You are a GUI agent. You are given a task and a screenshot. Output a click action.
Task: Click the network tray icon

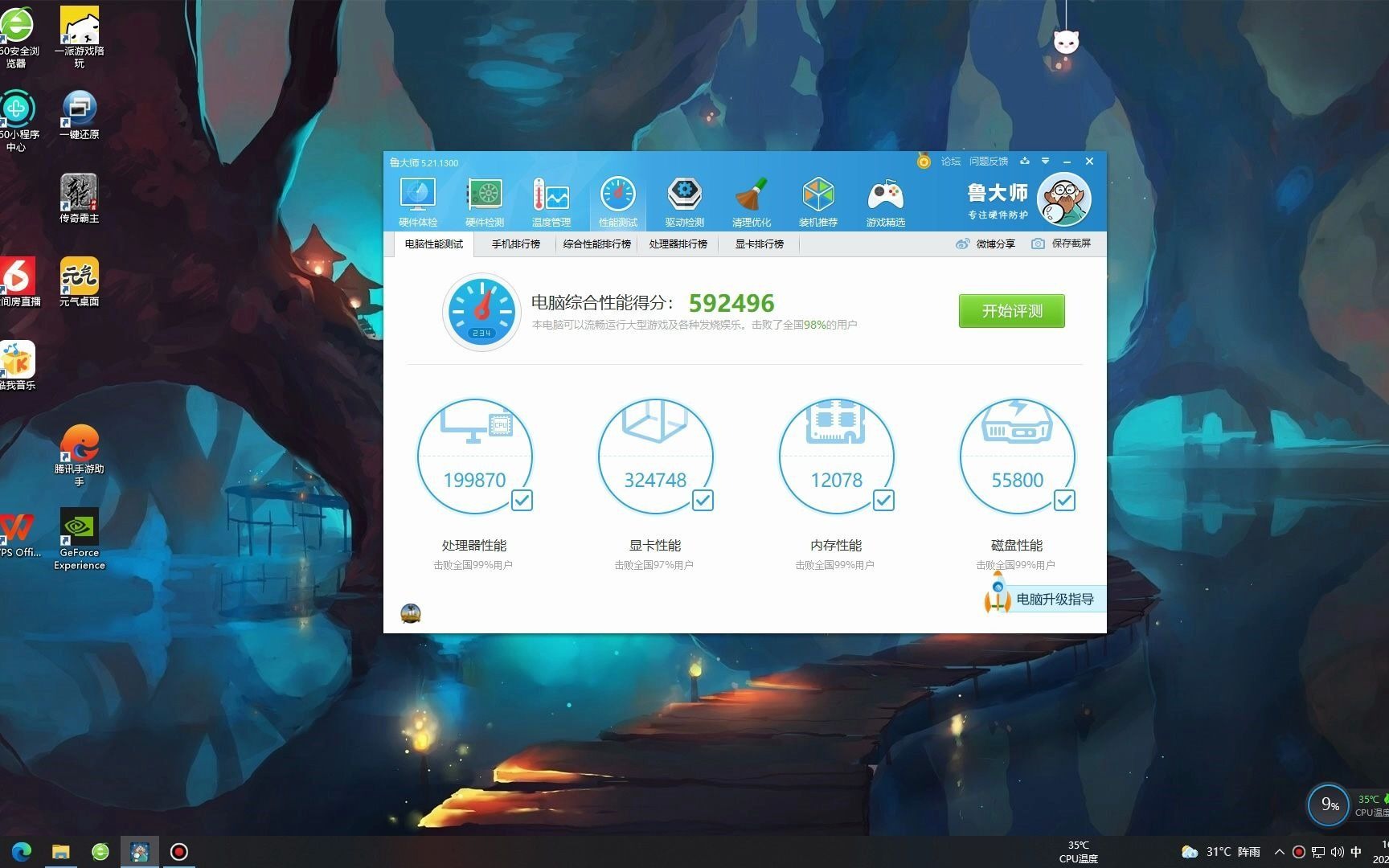1318,852
